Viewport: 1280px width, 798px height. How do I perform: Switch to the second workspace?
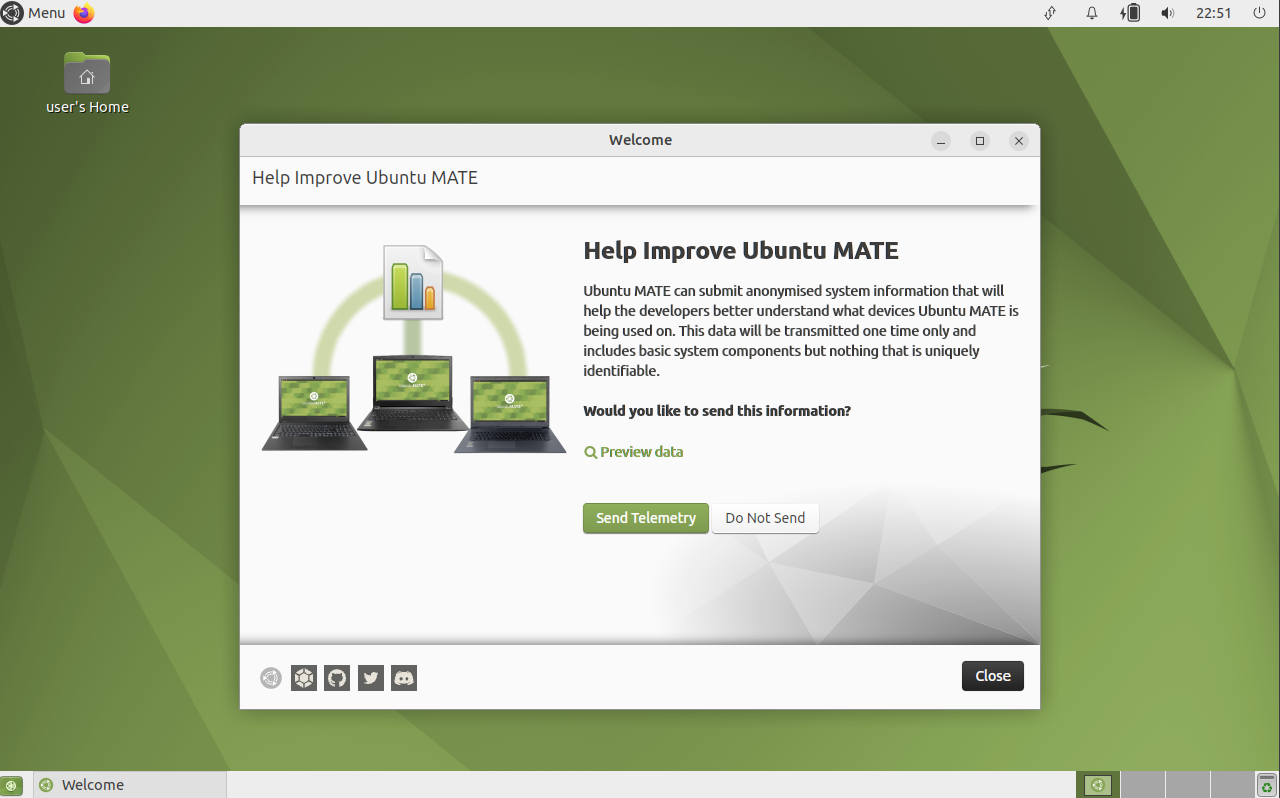tap(1143, 785)
